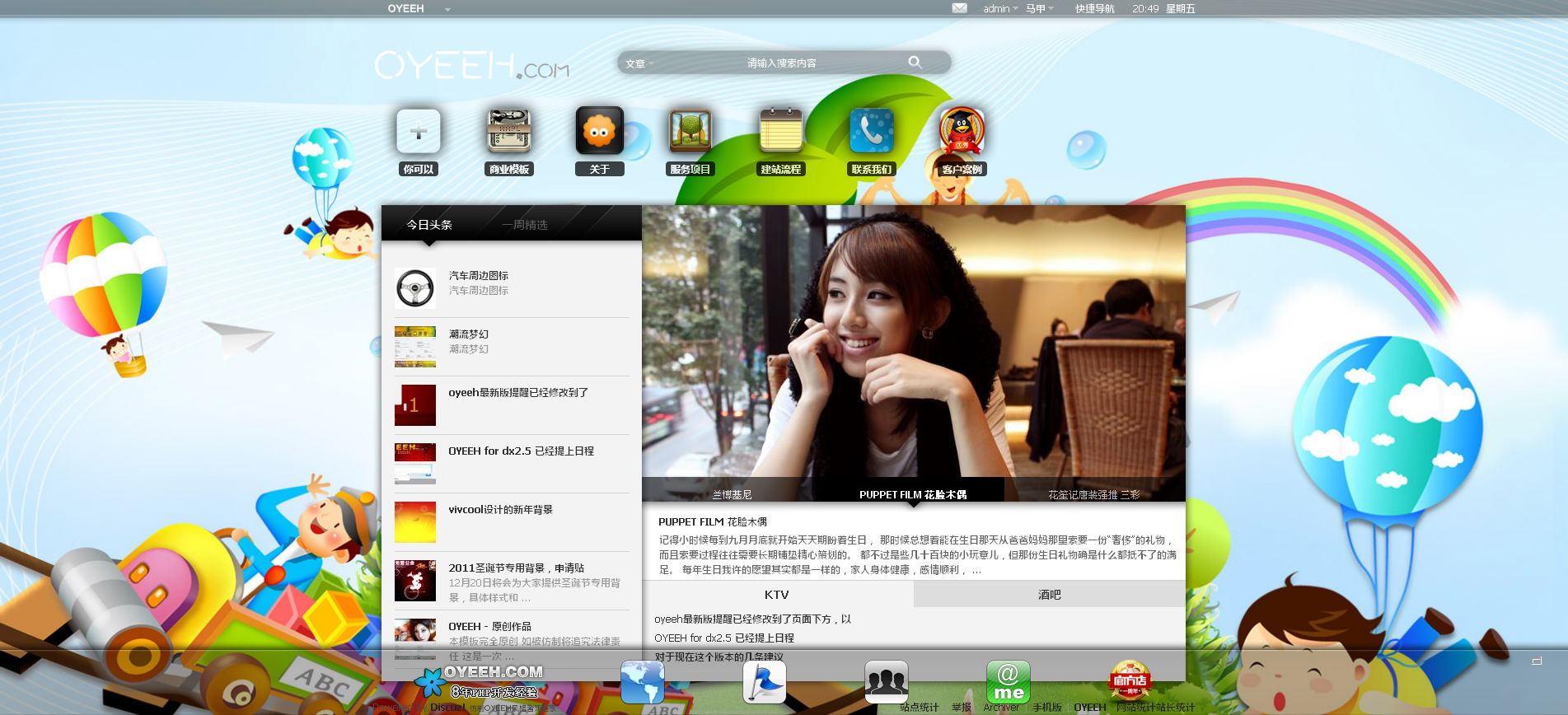Viewport: 1568px width, 715px height.
Task: Click the globe icon in bottom dock
Action: (643, 682)
